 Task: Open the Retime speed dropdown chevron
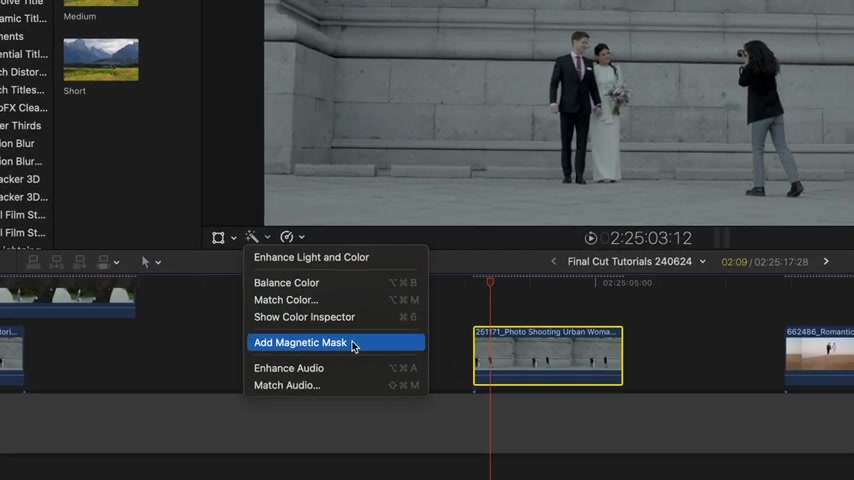[x=302, y=238]
